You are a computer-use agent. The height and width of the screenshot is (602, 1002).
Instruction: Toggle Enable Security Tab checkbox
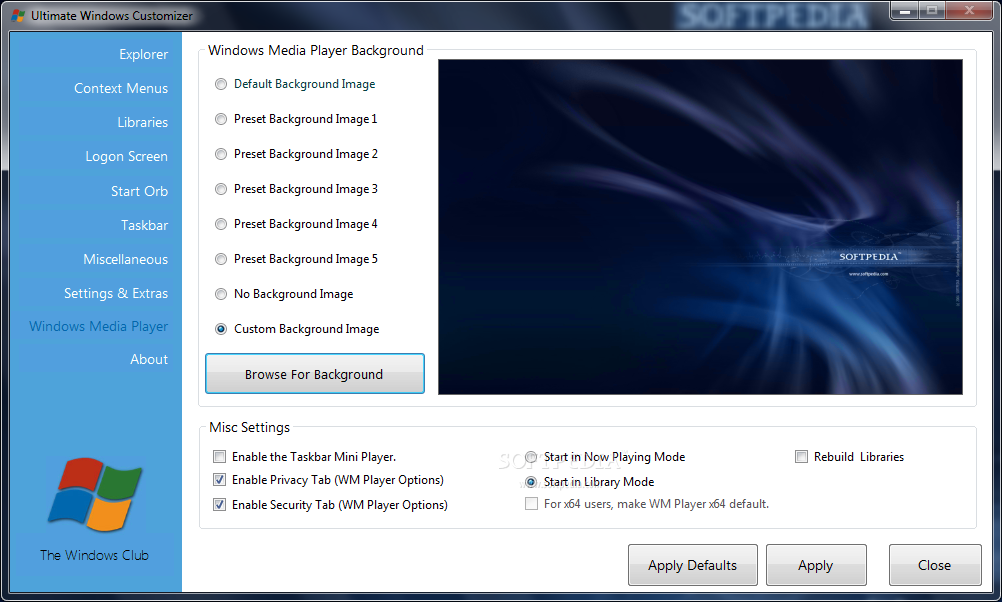(220, 505)
